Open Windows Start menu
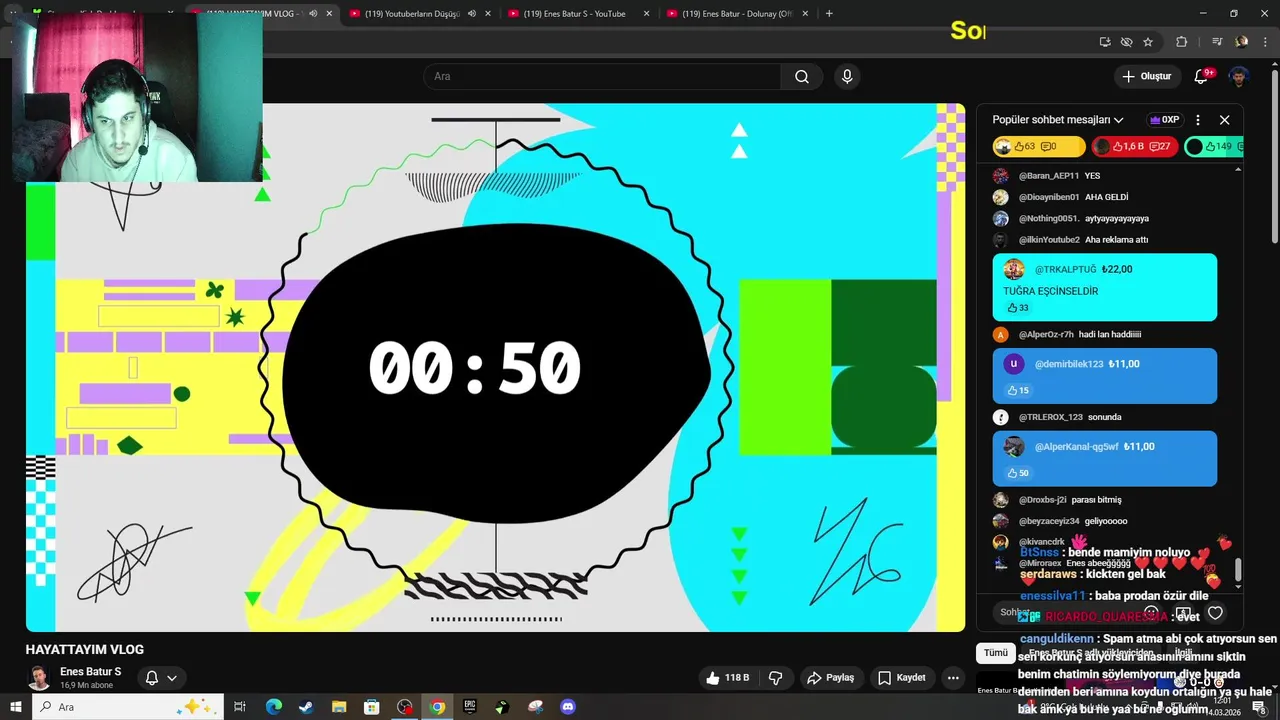Screen dimensions: 1280x720 coord(15,707)
